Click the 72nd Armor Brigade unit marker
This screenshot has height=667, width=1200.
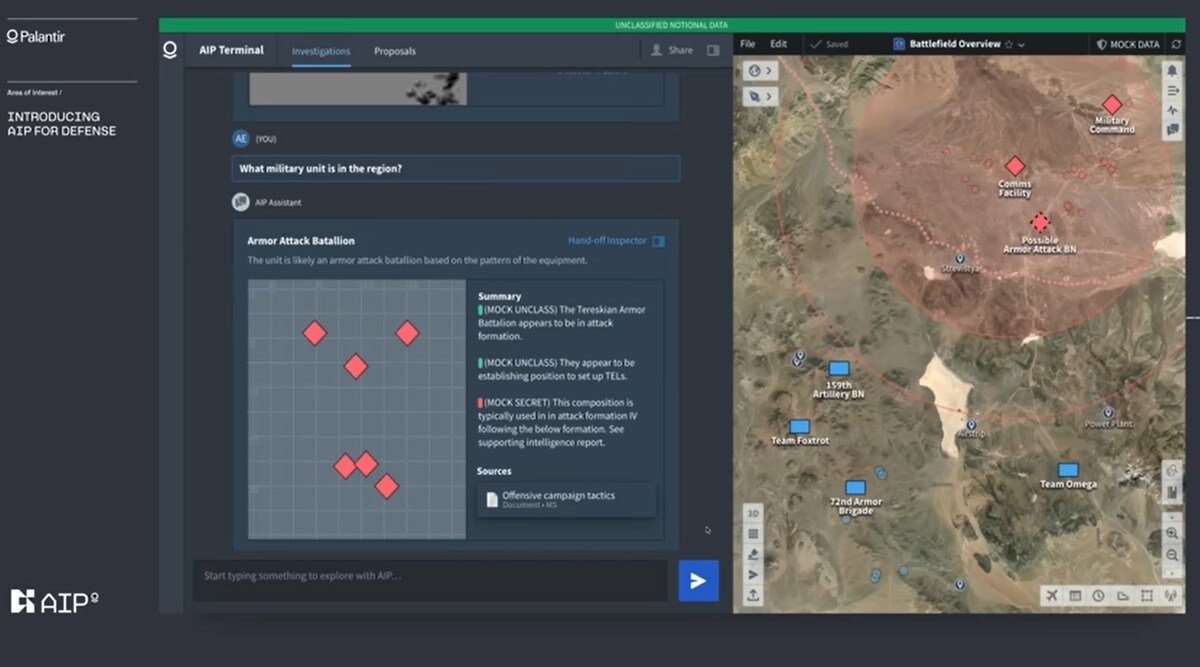[855, 488]
